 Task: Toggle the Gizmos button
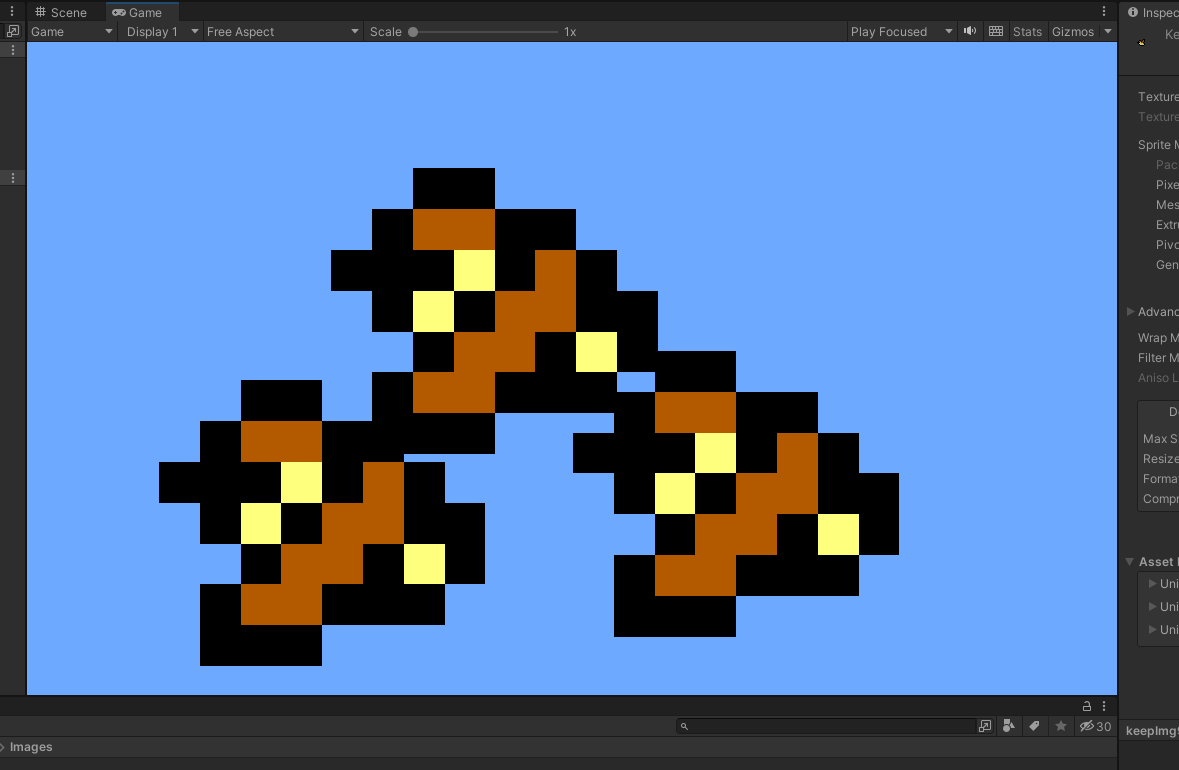[1072, 32]
